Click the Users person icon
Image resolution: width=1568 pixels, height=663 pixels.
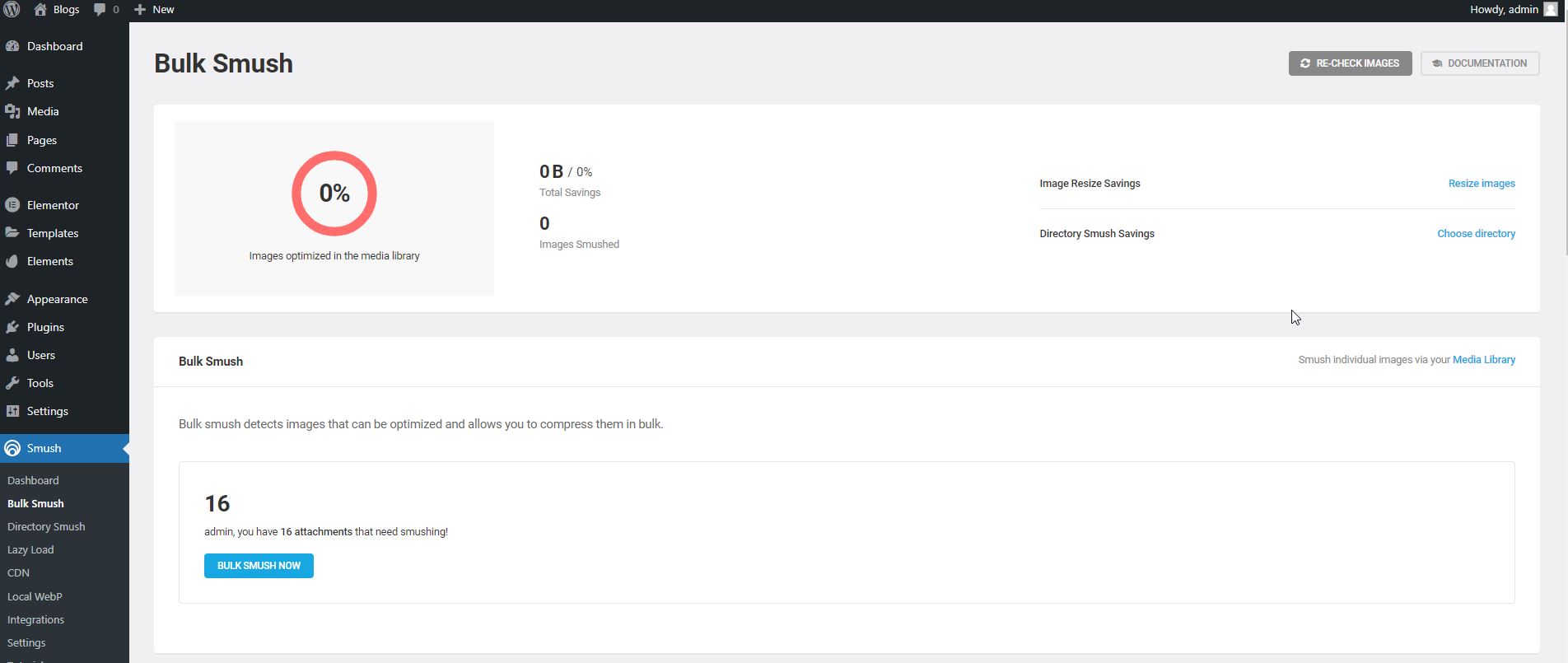pyautogui.click(x=12, y=355)
